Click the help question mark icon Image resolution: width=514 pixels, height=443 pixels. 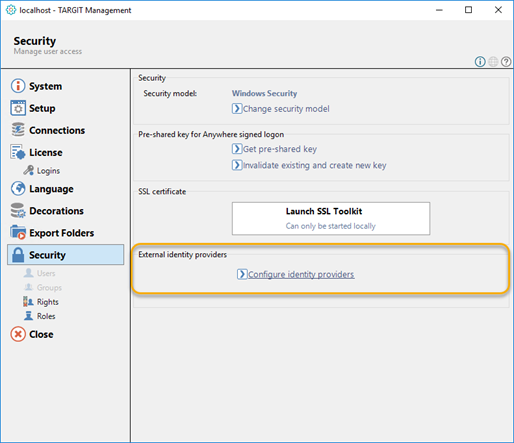point(506,62)
